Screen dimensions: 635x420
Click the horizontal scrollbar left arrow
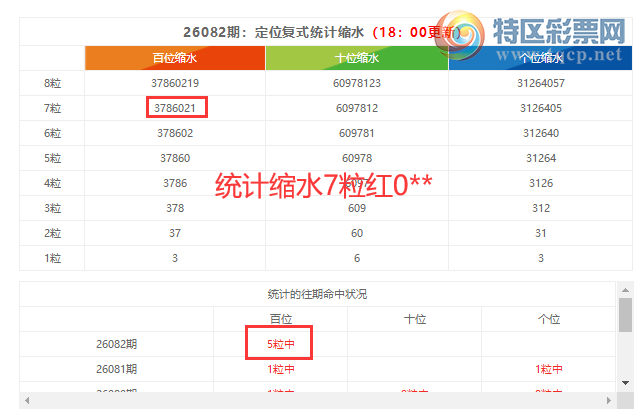click(27, 401)
